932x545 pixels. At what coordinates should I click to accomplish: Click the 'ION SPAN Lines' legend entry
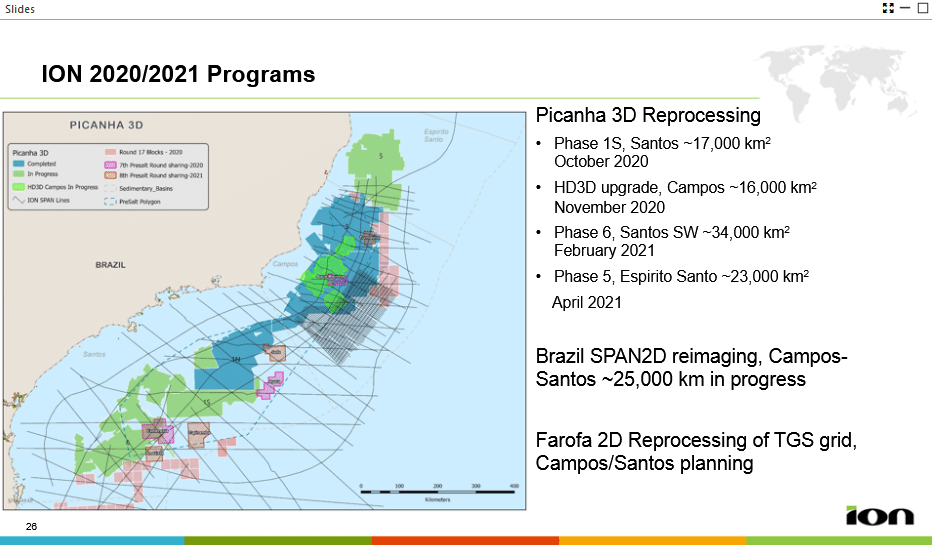pyautogui.click(x=42, y=200)
